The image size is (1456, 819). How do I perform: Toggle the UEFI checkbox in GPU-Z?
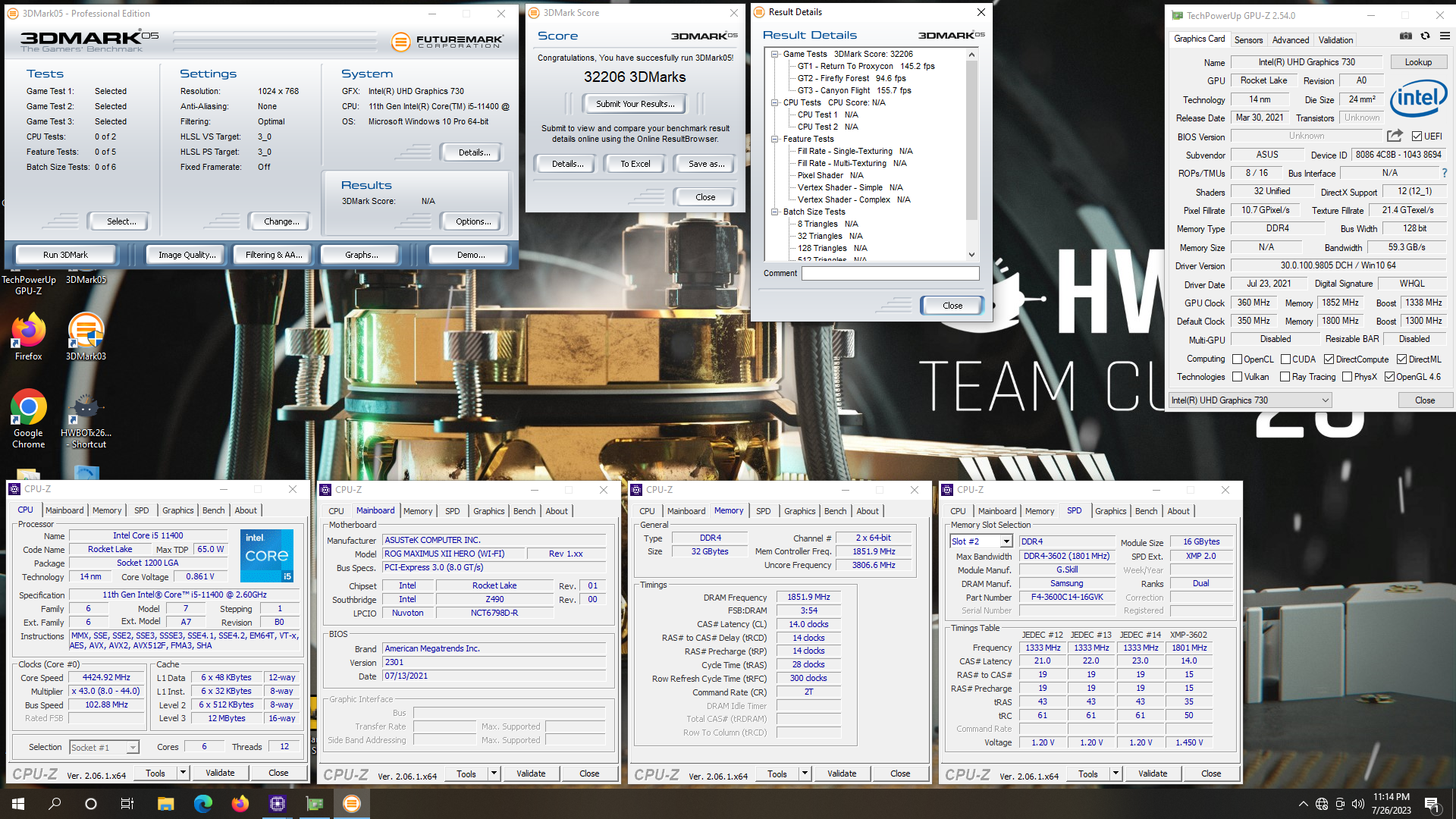click(1417, 136)
